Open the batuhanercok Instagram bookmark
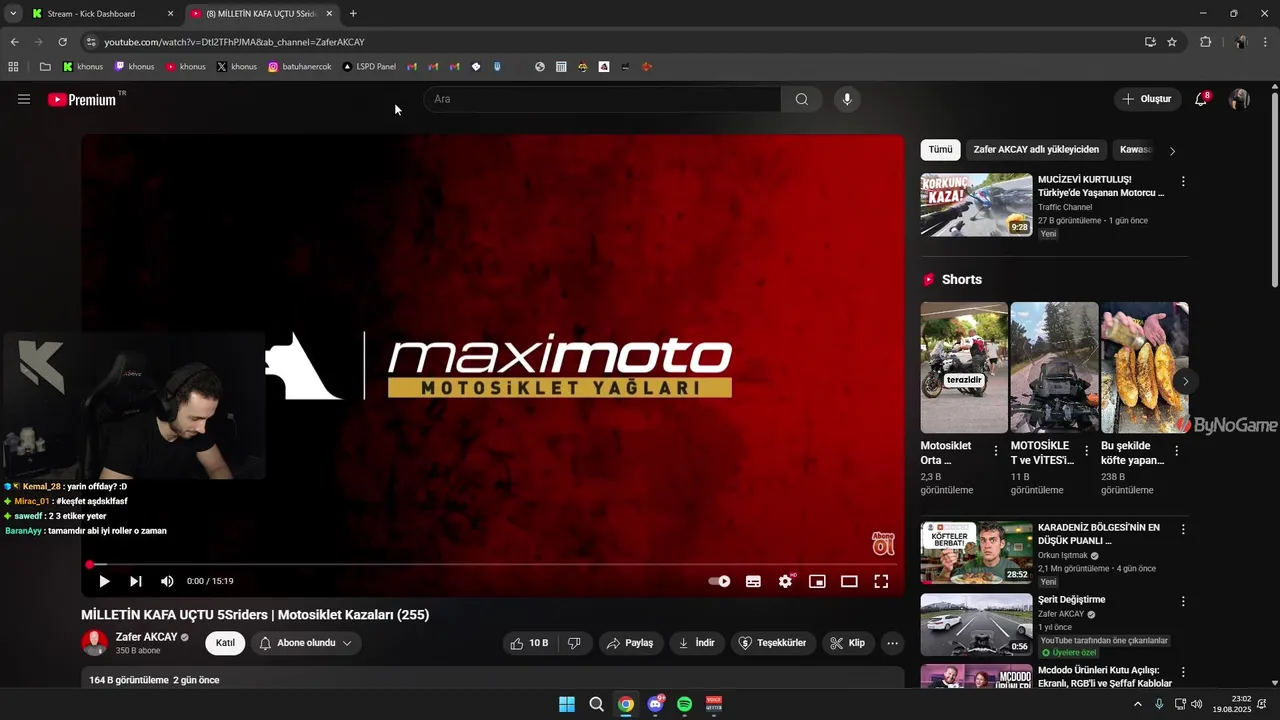Screen dimensions: 1280x720 (301, 67)
